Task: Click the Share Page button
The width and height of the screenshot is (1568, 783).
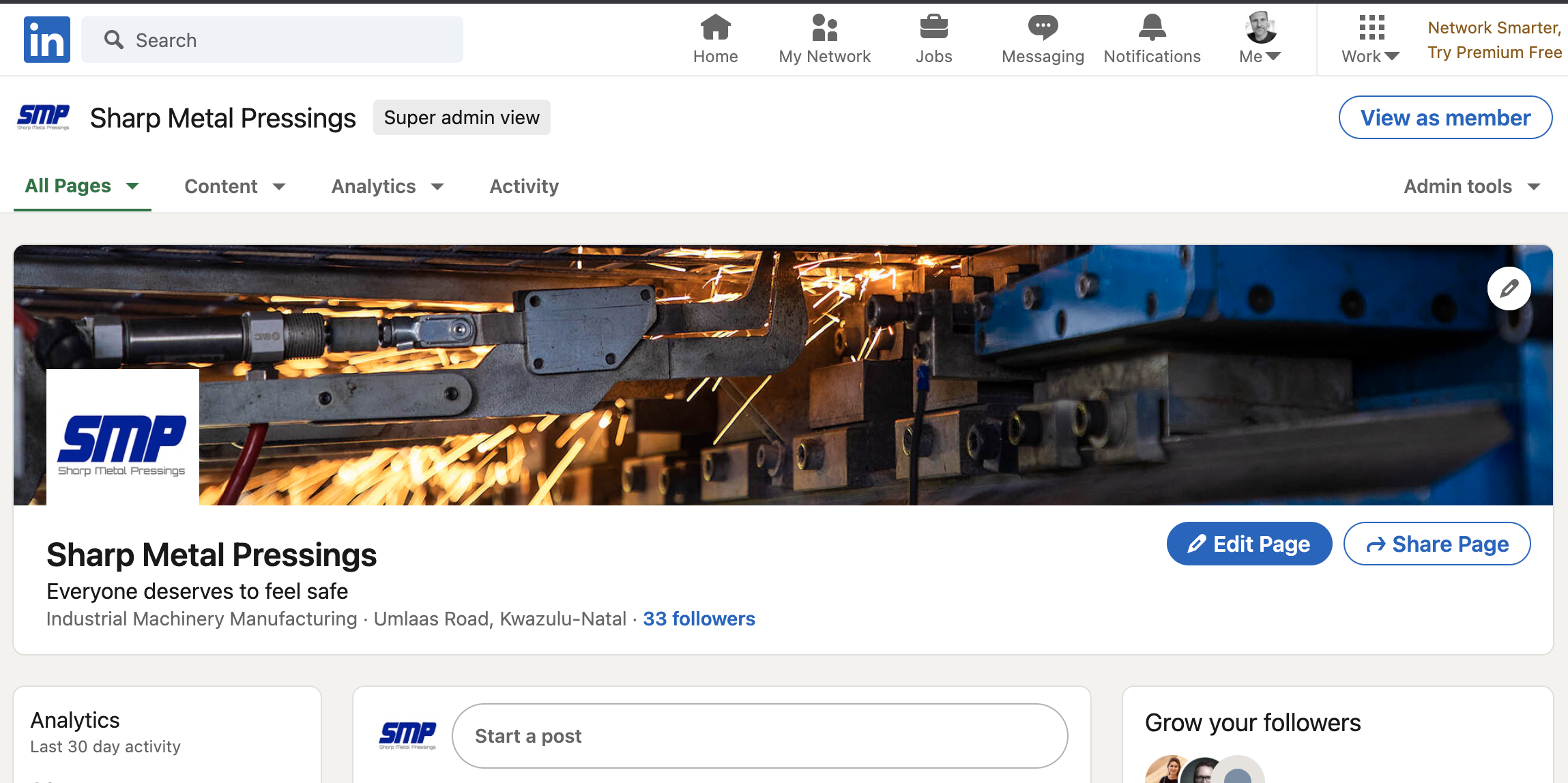Action: (1436, 544)
